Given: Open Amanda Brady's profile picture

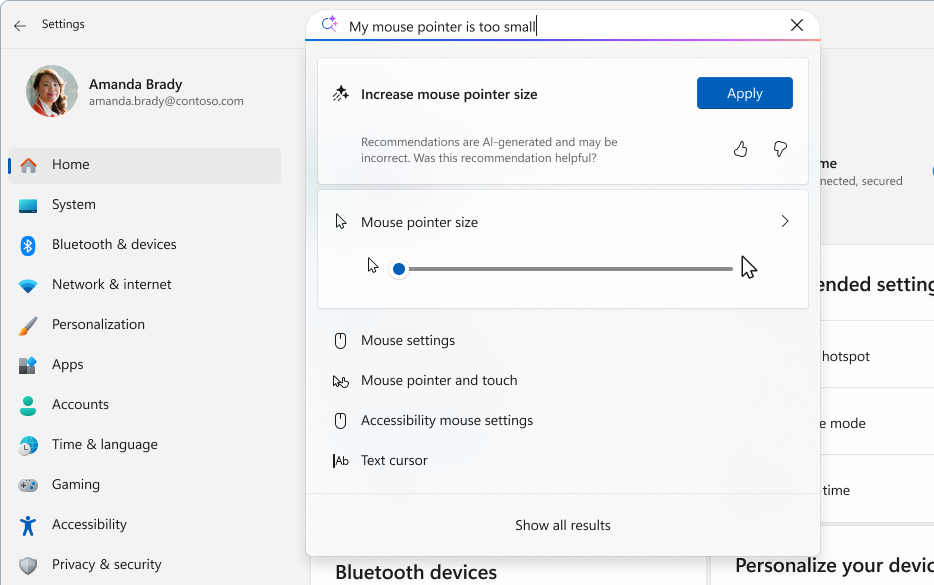Looking at the screenshot, I should (51, 91).
